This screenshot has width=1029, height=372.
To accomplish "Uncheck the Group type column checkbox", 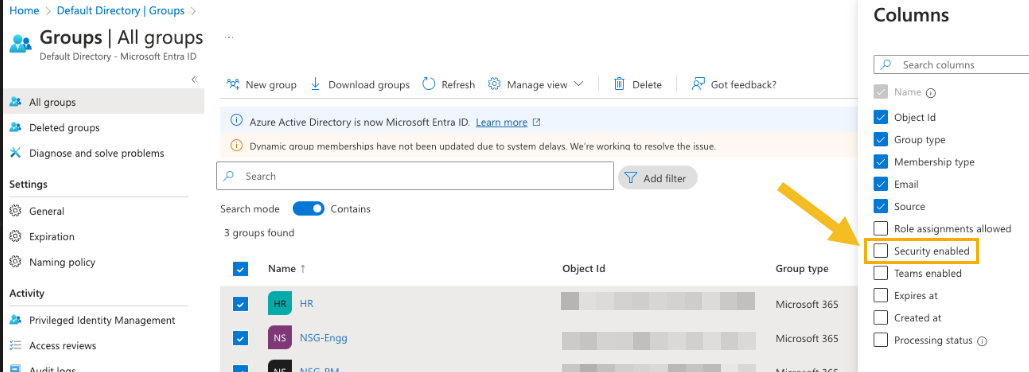I will pos(881,140).
